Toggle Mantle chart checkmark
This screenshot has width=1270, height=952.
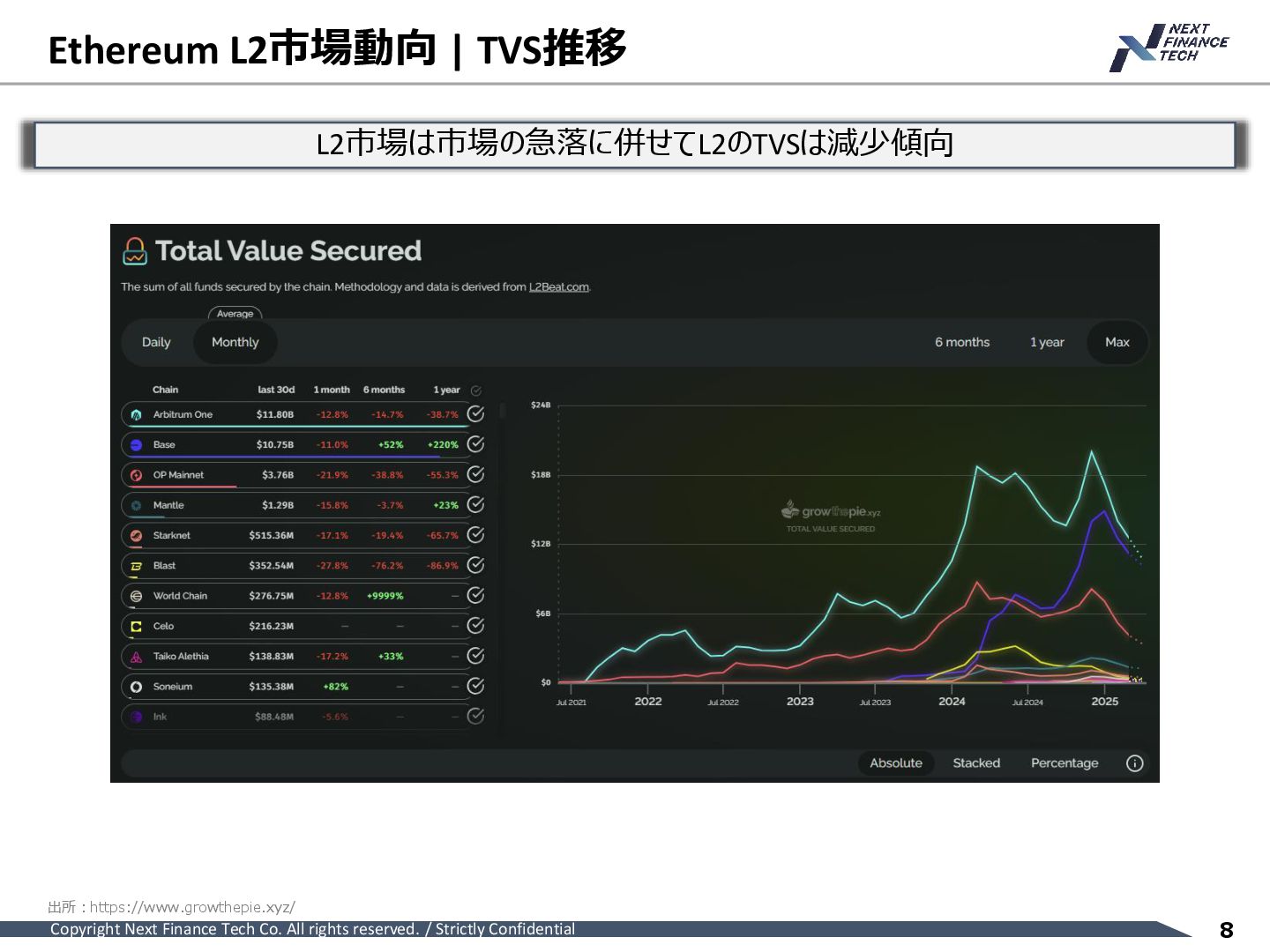(x=475, y=504)
